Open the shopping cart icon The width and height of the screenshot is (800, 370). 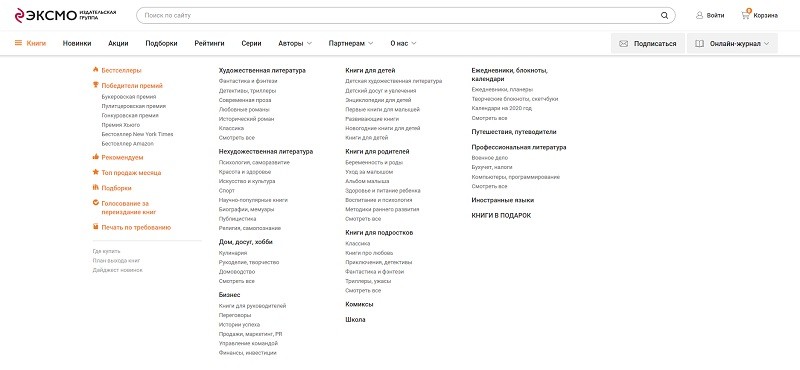(745, 15)
